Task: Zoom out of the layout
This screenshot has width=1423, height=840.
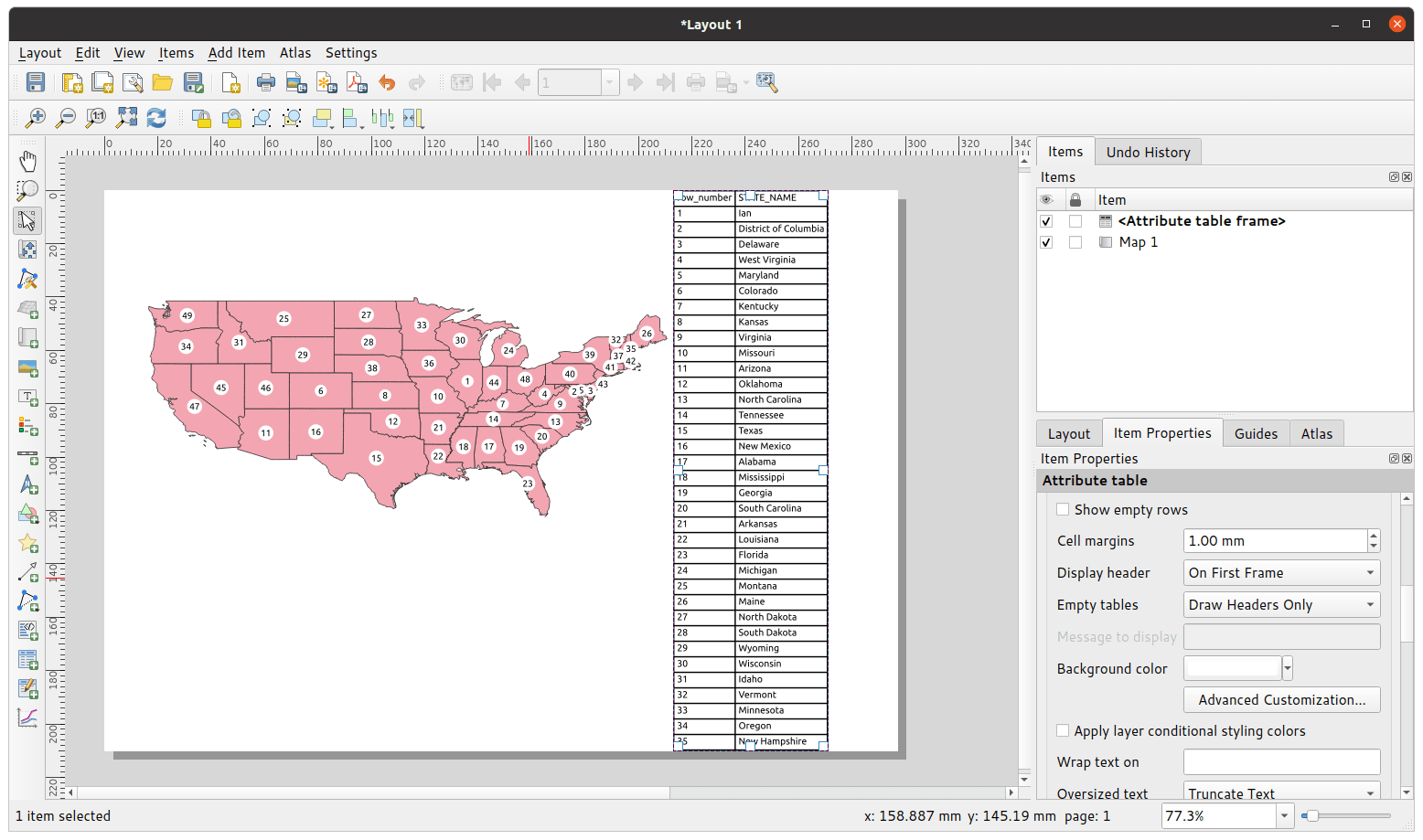Action: click(x=66, y=118)
